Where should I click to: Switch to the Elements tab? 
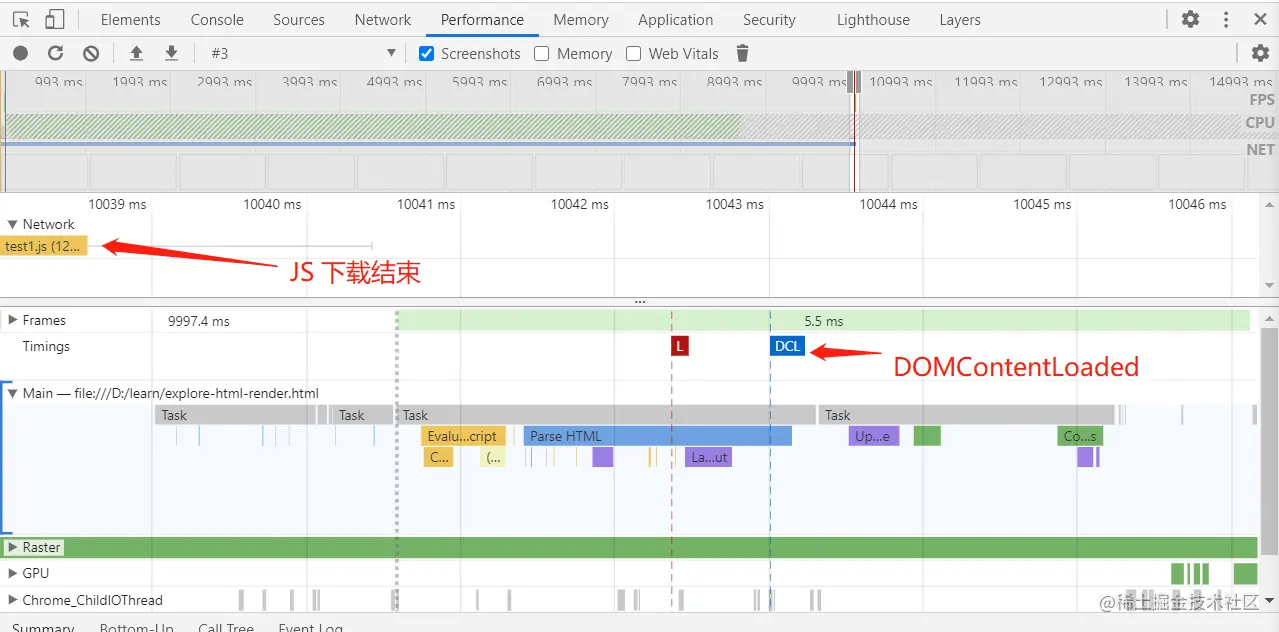click(x=130, y=19)
